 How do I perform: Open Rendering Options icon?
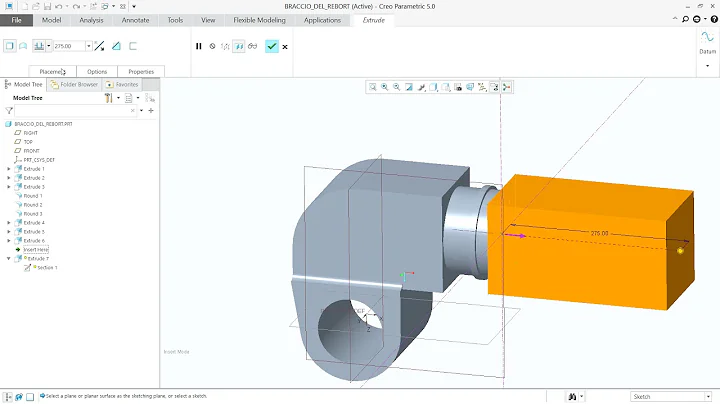421,87
